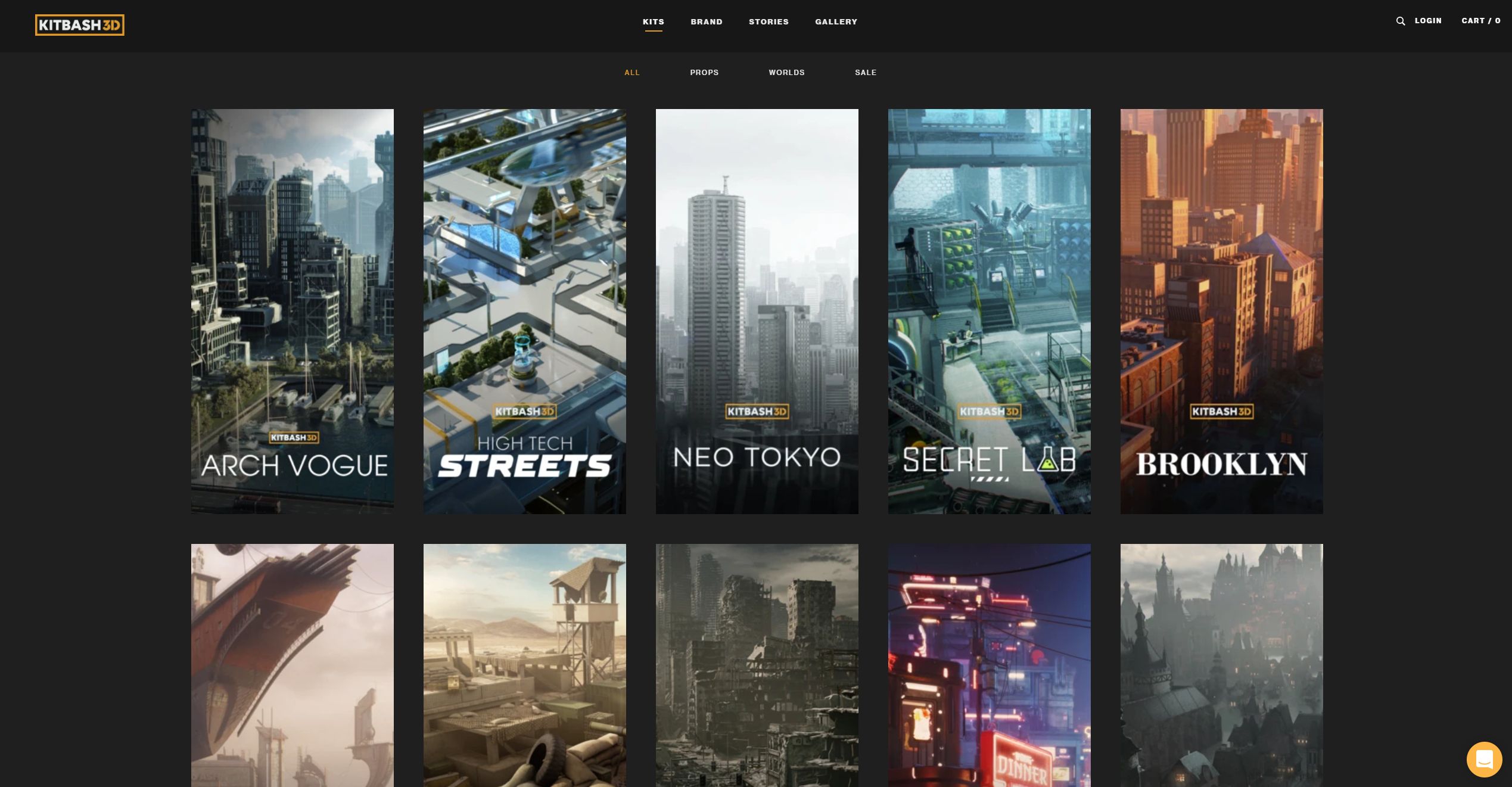Open the neon diner sign kit thumbnail
Image resolution: width=1512 pixels, height=787 pixels.
[x=990, y=665]
